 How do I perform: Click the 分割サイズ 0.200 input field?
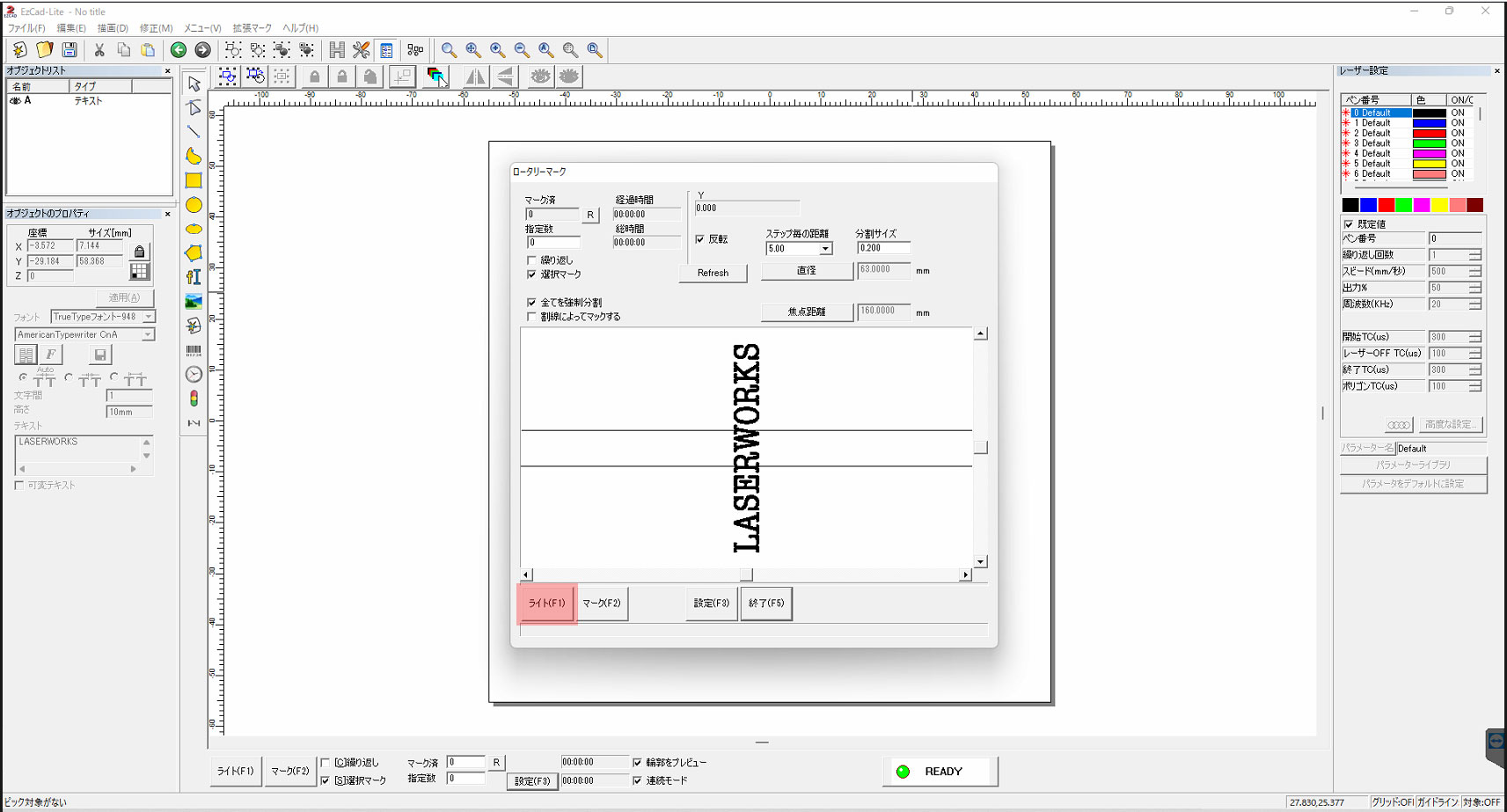(x=884, y=248)
